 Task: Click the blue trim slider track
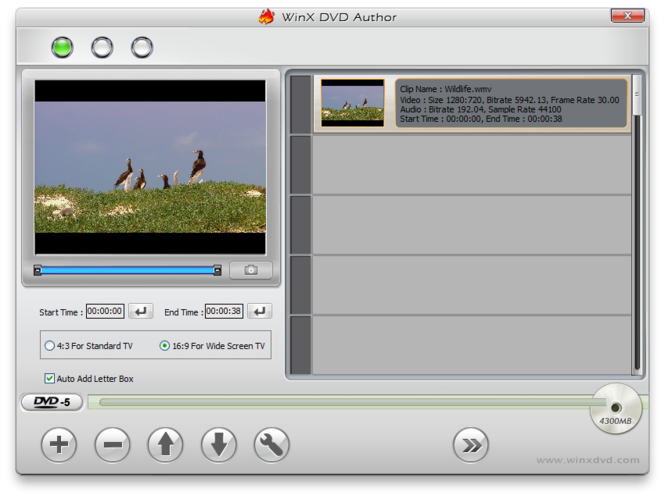click(127, 270)
